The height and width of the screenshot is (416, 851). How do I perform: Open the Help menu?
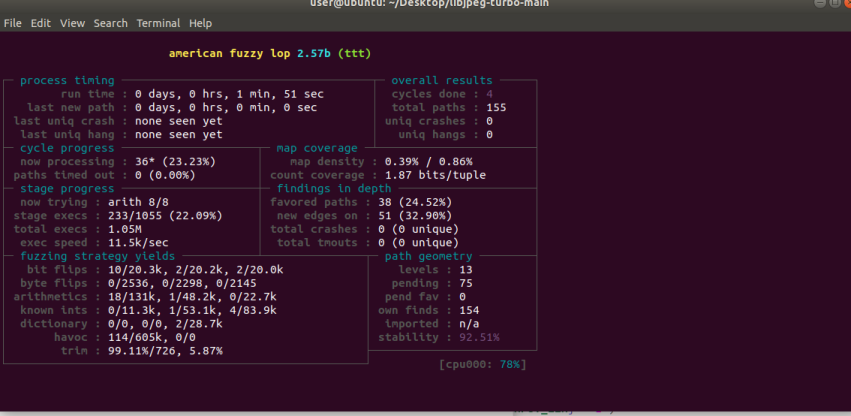coord(200,23)
